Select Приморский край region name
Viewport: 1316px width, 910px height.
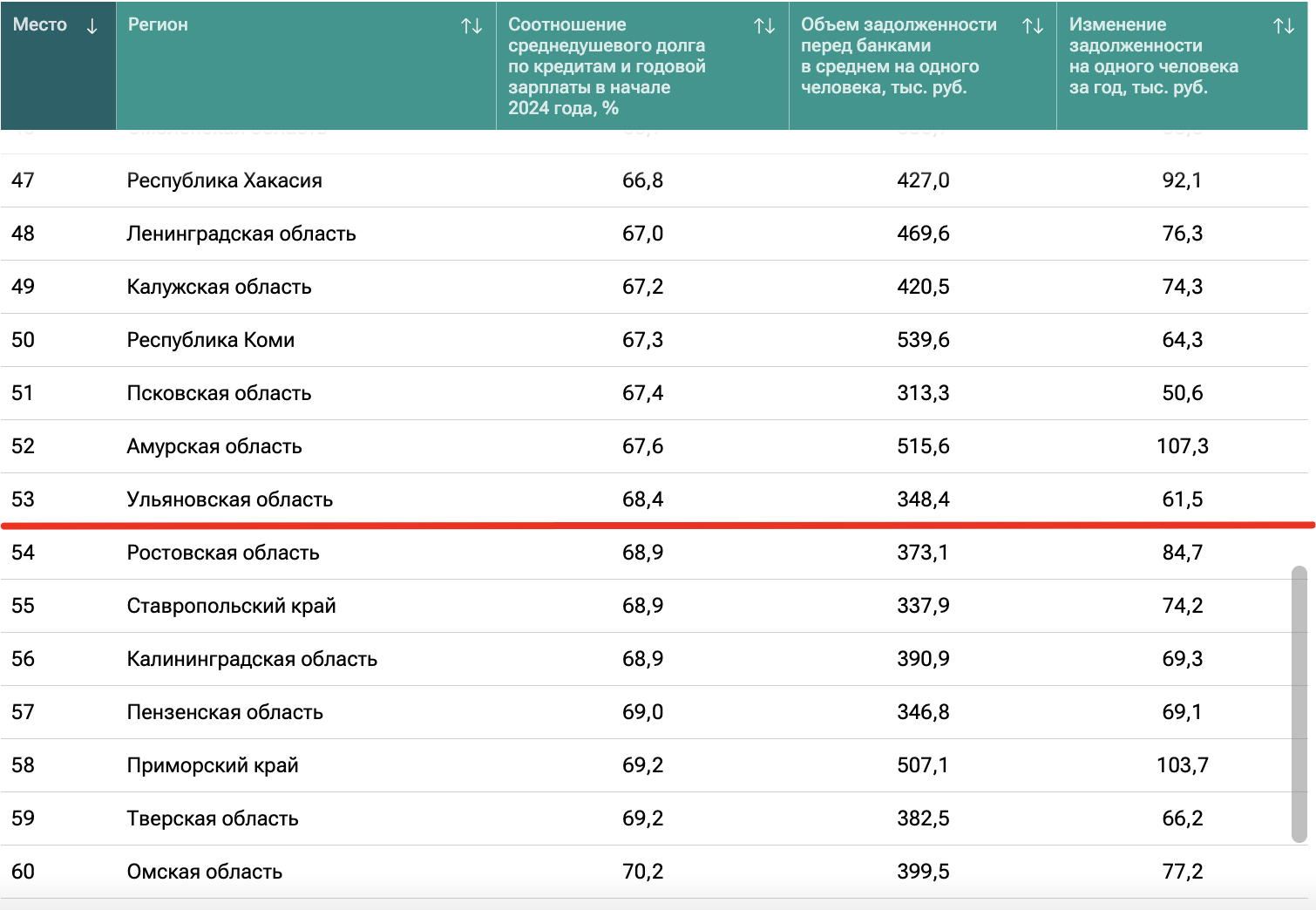tap(213, 765)
